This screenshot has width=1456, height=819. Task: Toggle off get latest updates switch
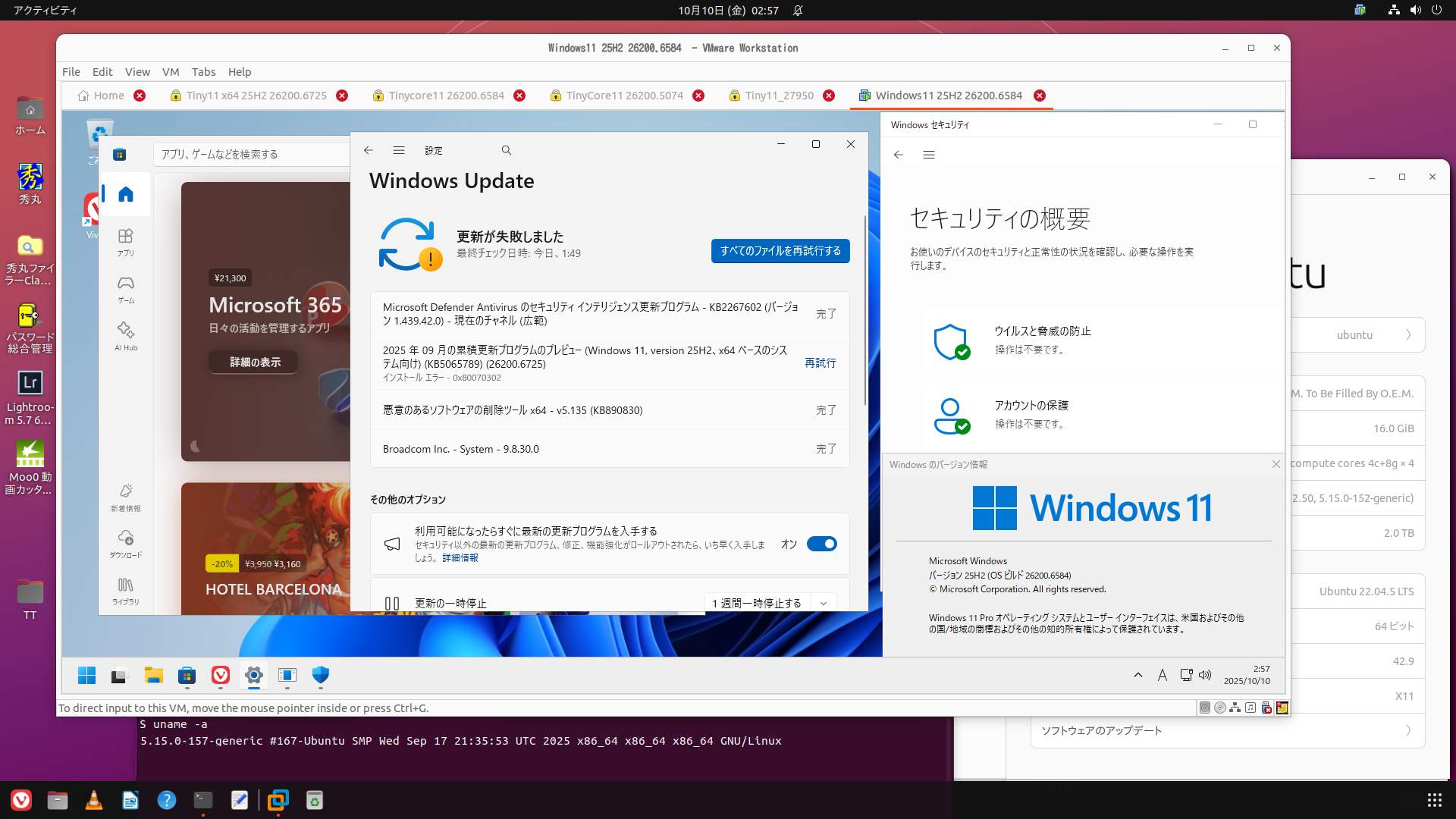click(821, 544)
